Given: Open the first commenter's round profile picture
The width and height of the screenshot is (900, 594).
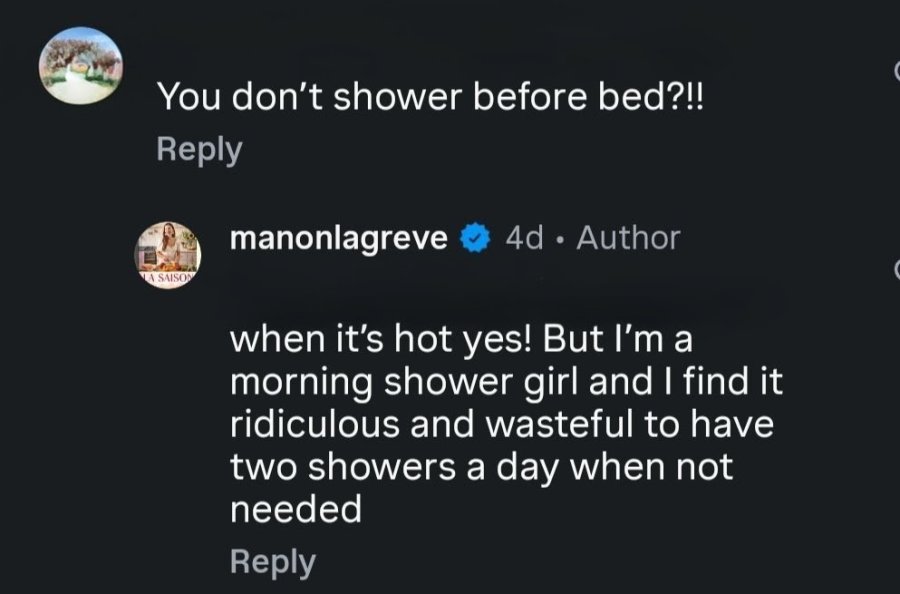Looking at the screenshot, I should click(80, 65).
